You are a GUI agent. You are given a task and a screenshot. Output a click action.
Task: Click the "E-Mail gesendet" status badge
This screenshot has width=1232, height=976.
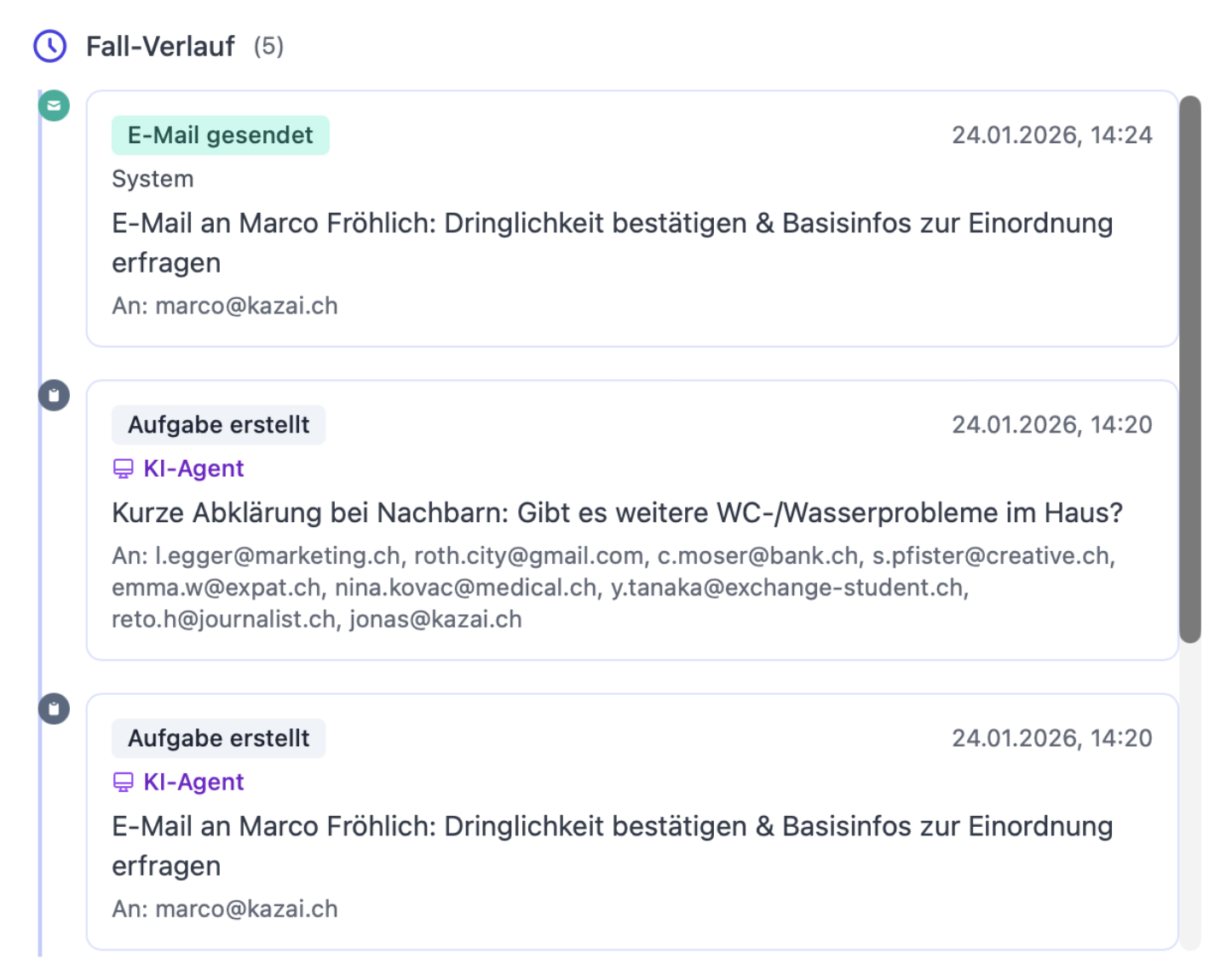(220, 135)
